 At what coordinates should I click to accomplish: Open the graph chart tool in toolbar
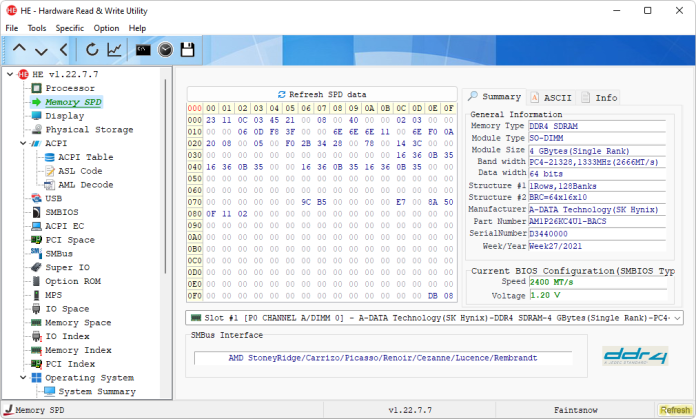(116, 49)
